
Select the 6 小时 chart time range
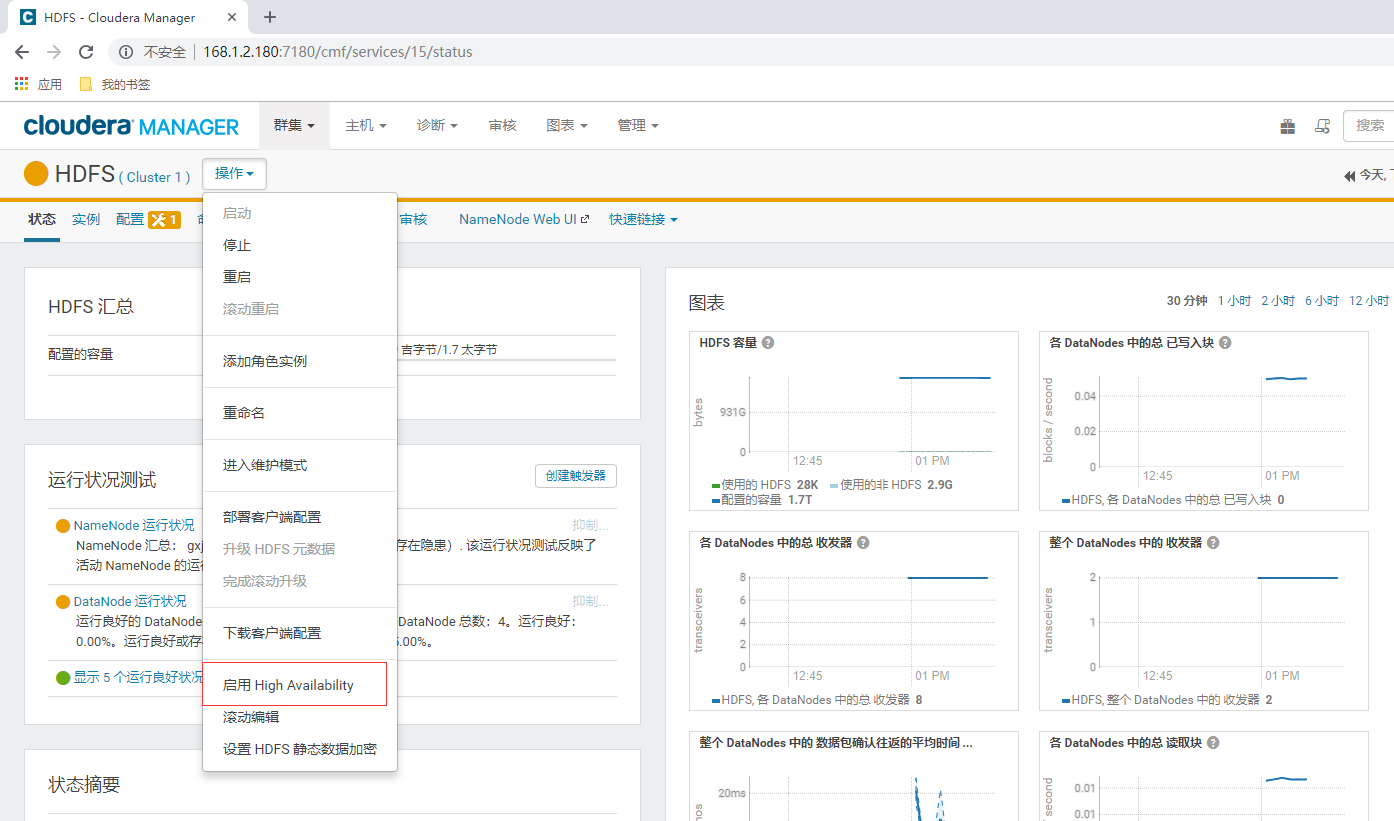(1322, 301)
